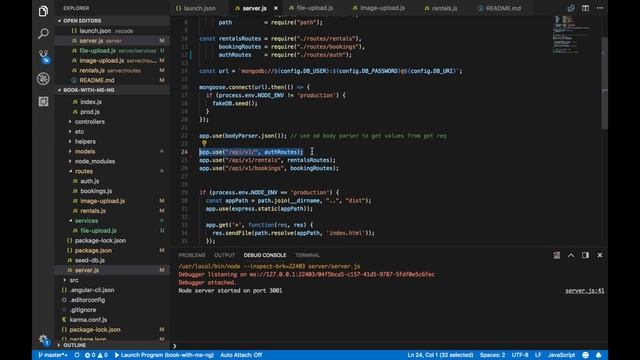Open the Explorer view in activity bar
Screen dimensions: 640x360
click(x=43, y=11)
